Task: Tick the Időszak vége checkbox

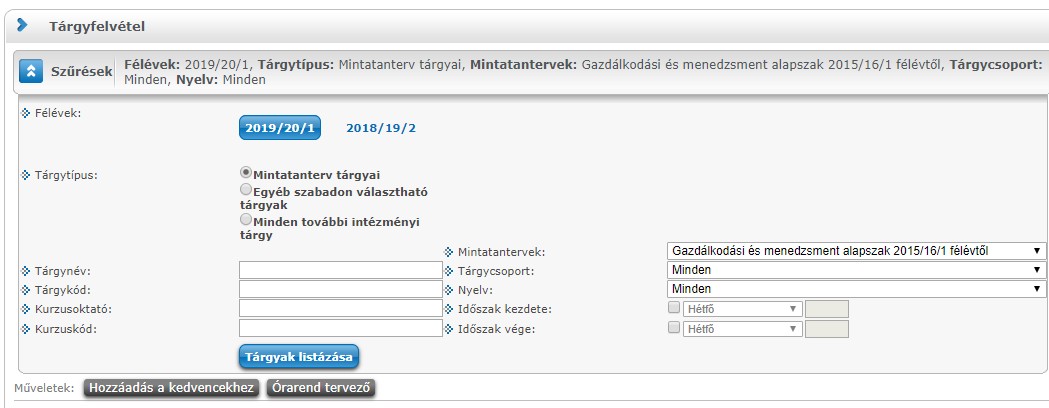Action: click(x=674, y=327)
